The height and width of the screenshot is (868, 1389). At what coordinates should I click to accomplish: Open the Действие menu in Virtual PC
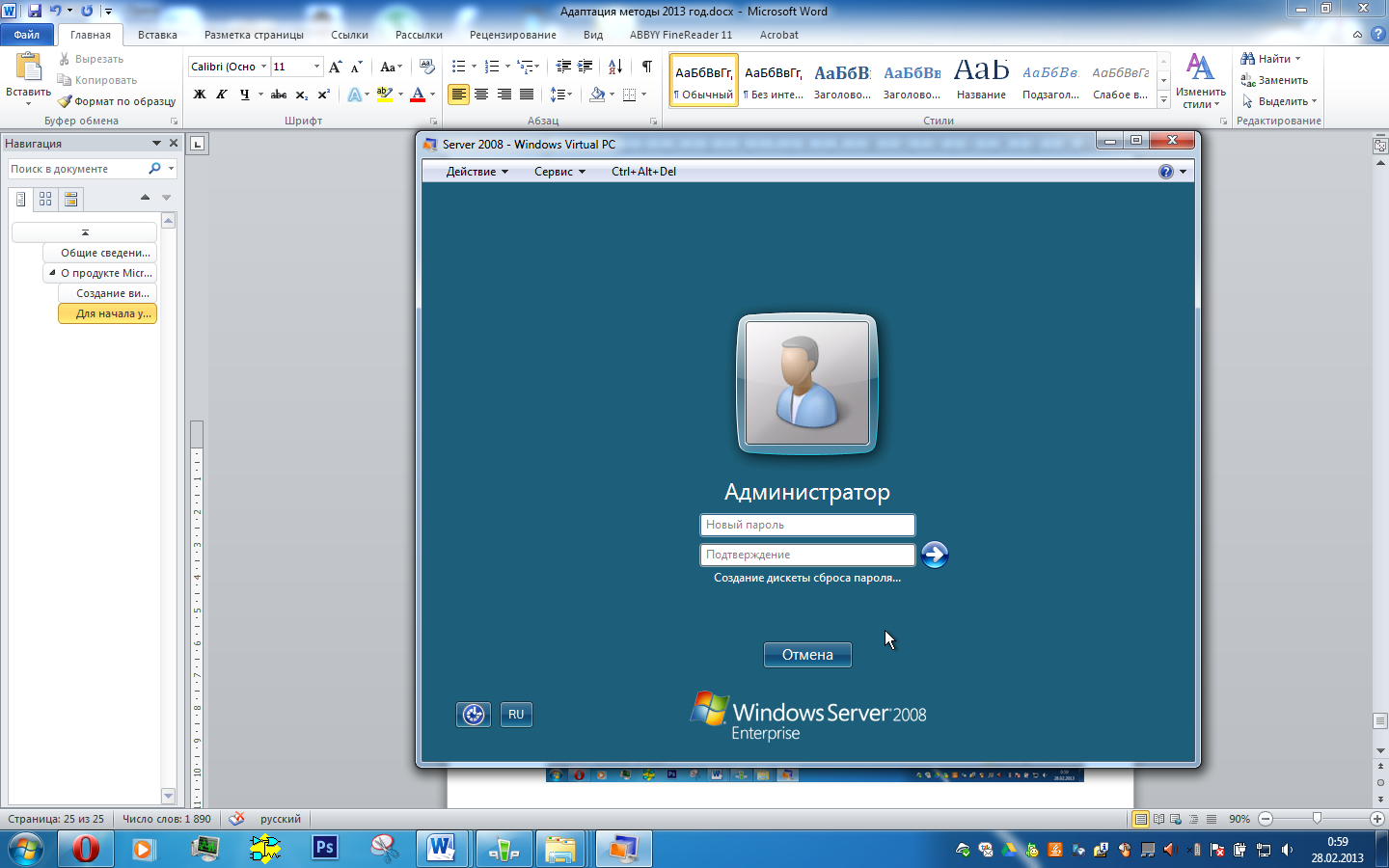[x=477, y=172]
